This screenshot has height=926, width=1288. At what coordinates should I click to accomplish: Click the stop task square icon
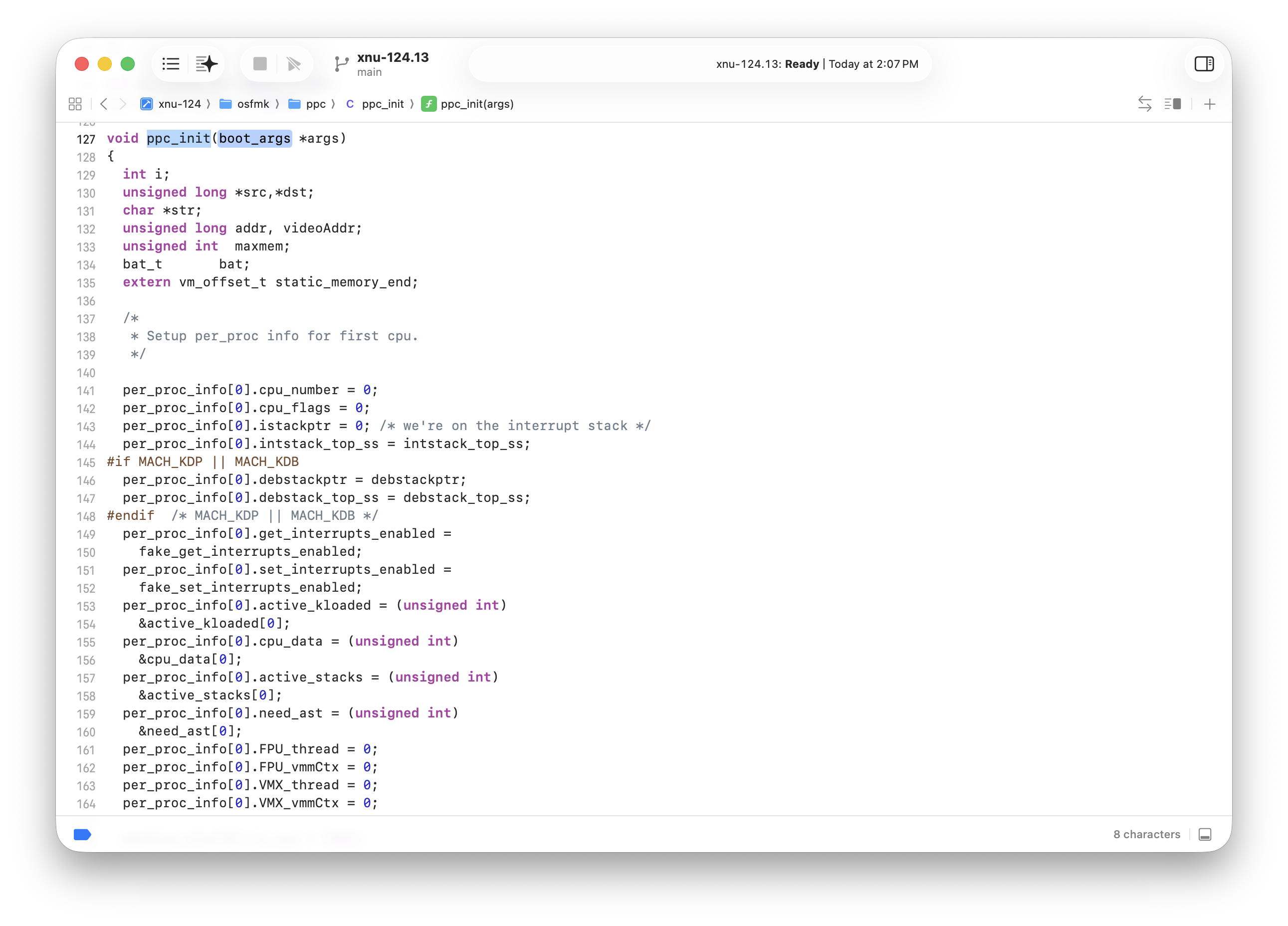[259, 64]
